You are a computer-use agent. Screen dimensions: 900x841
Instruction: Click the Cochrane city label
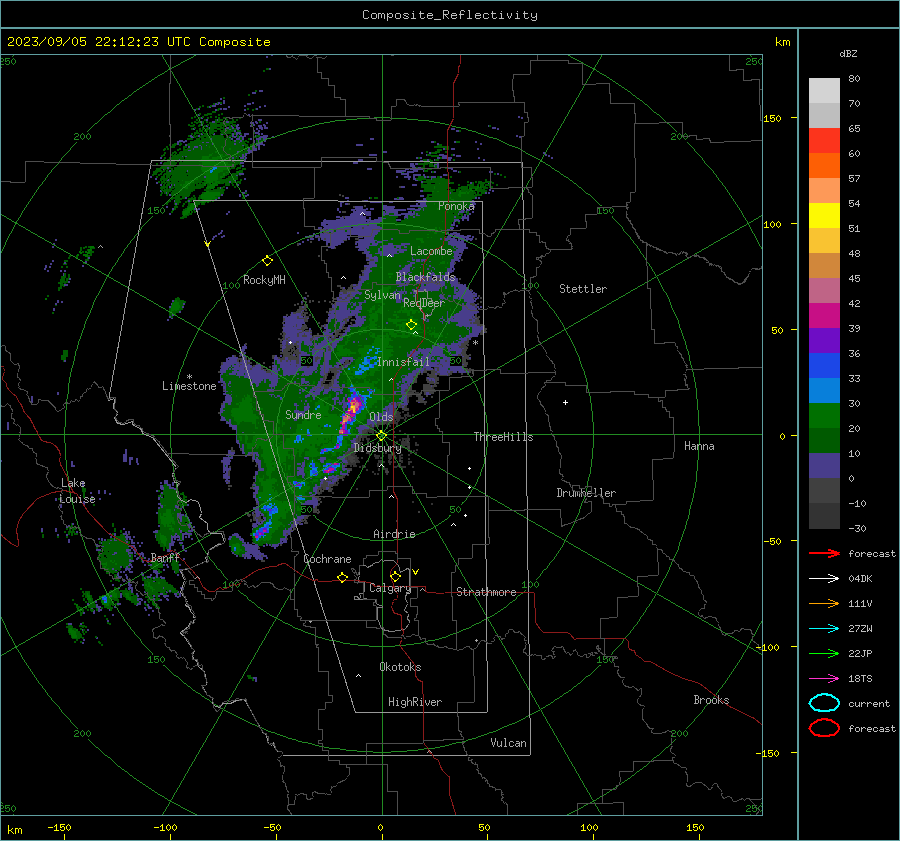coord(327,559)
